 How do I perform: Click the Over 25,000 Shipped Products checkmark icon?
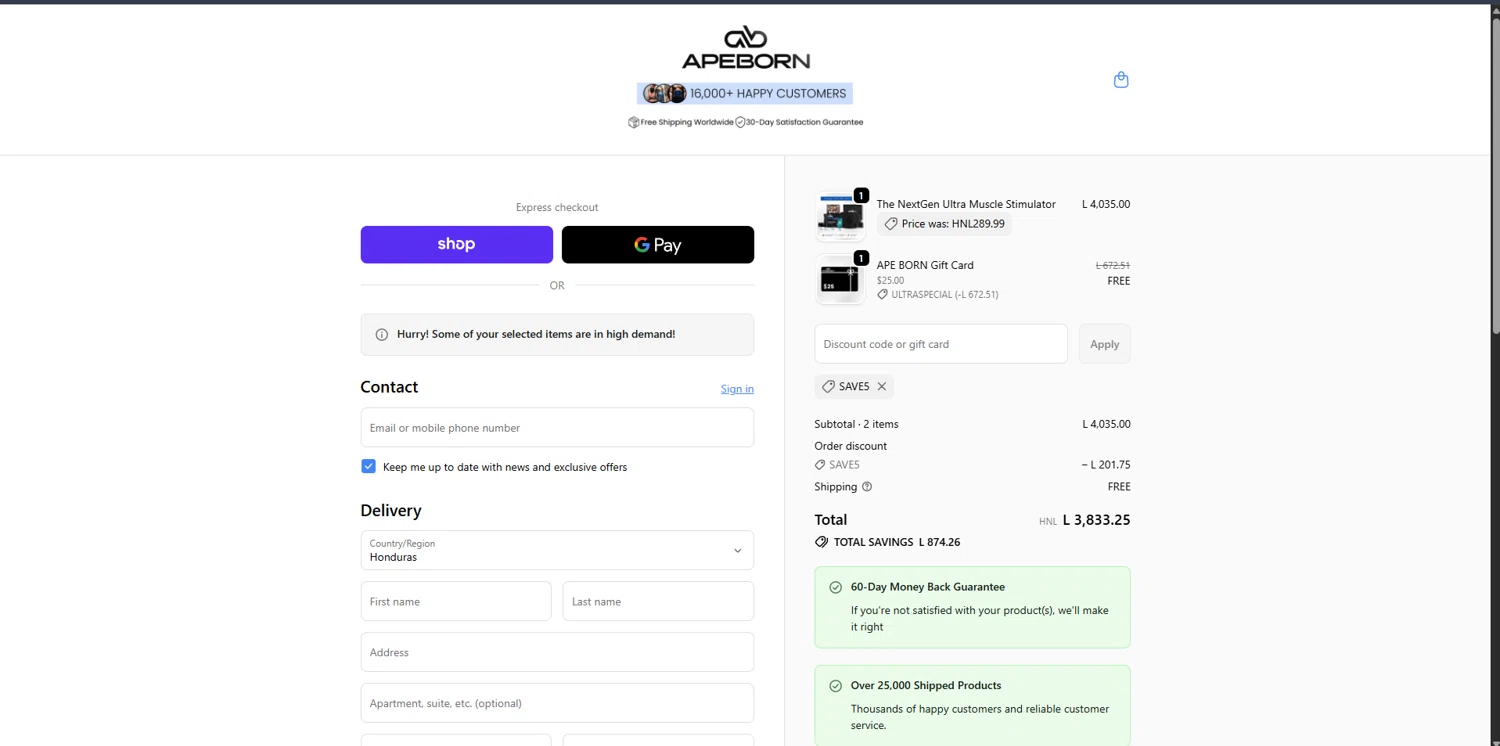pyautogui.click(x=836, y=686)
